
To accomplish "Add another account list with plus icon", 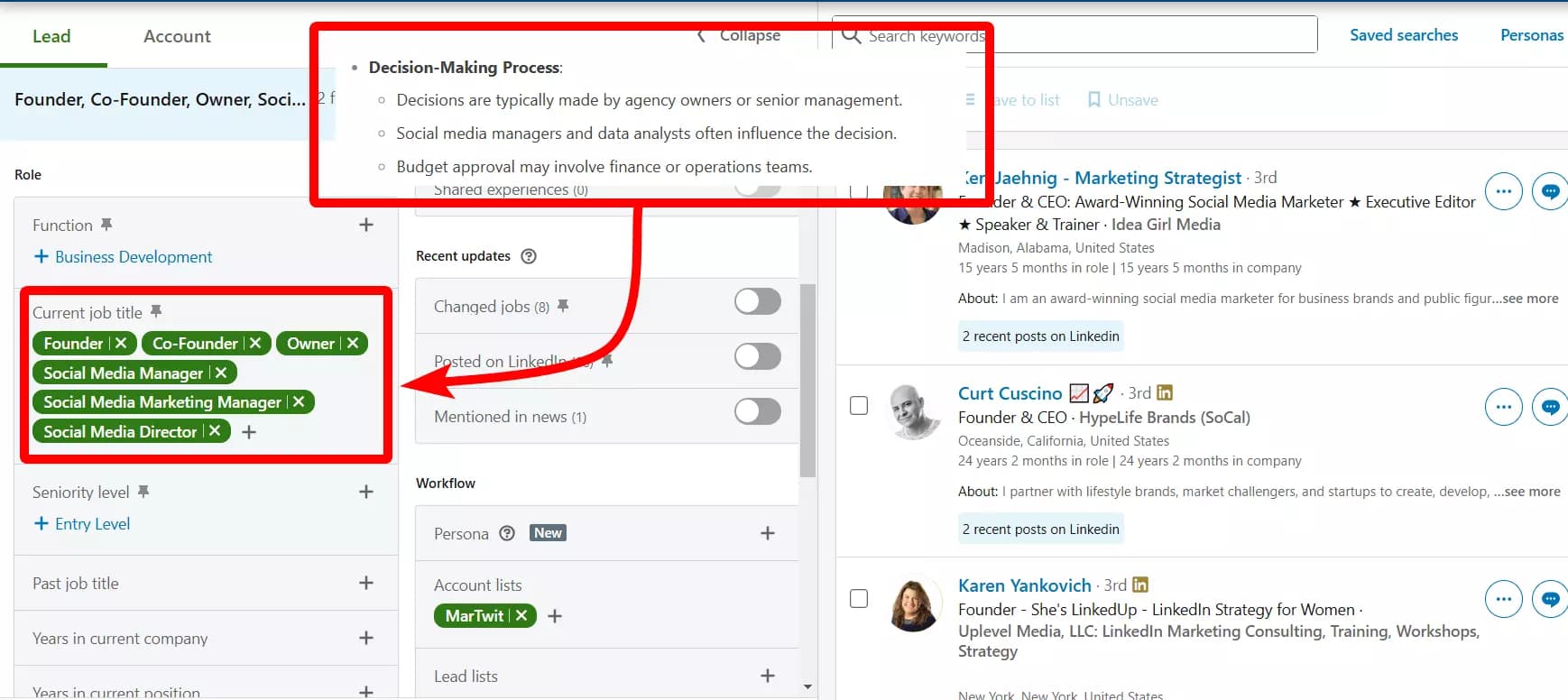I will pyautogui.click(x=555, y=616).
